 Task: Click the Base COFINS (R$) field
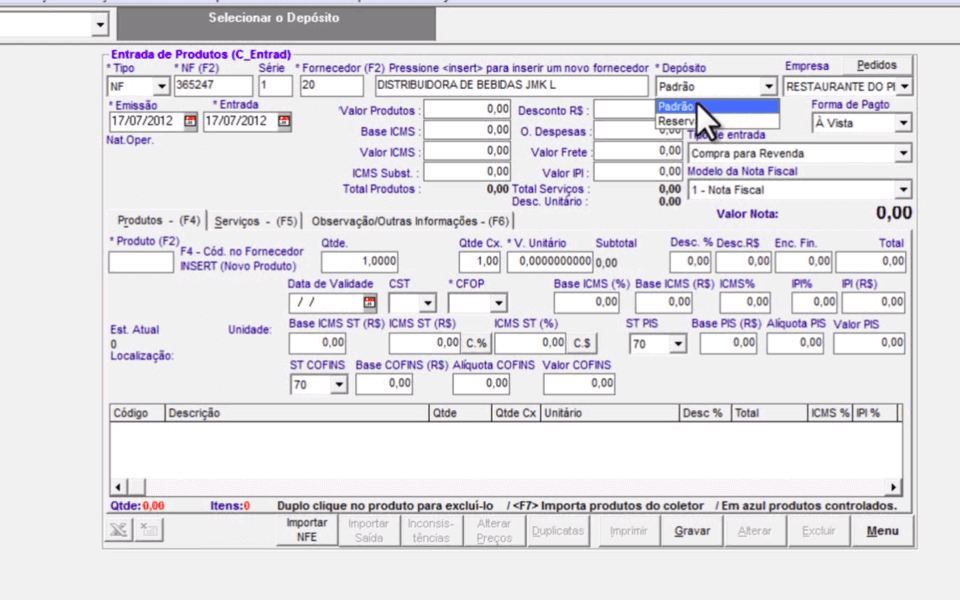(384, 384)
